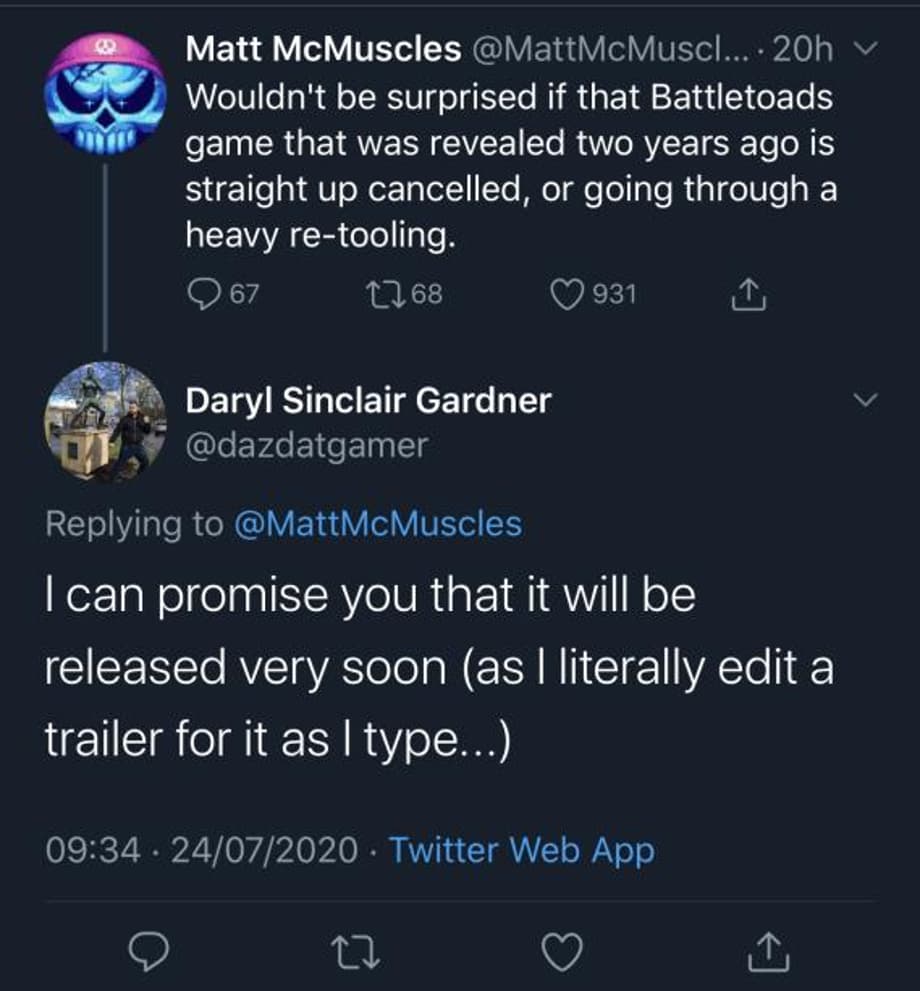Click the Twitter Web App source link
Screen dimensions: 920x991
tap(521, 850)
